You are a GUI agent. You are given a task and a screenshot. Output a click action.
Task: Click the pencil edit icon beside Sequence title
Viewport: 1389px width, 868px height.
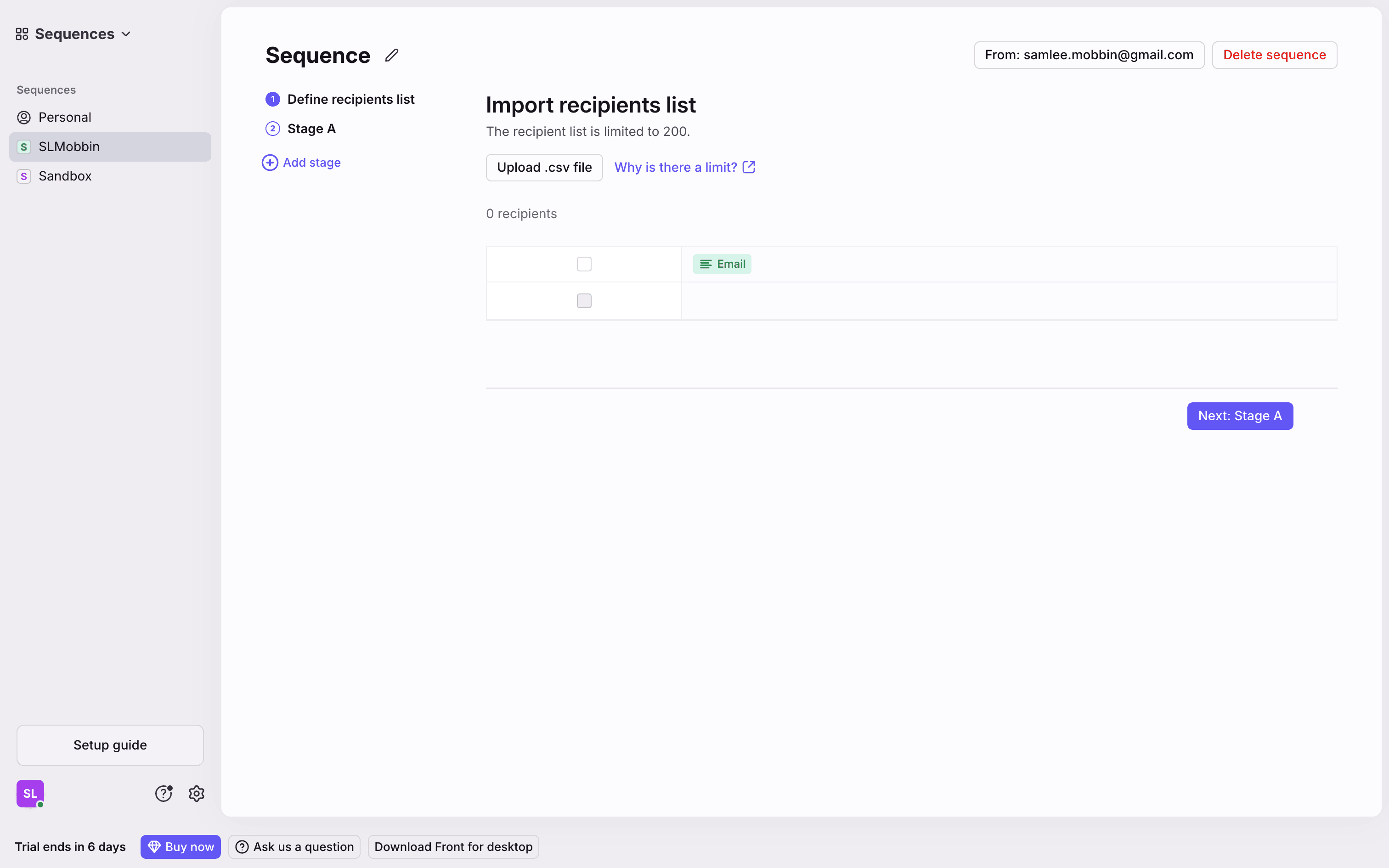(x=391, y=55)
